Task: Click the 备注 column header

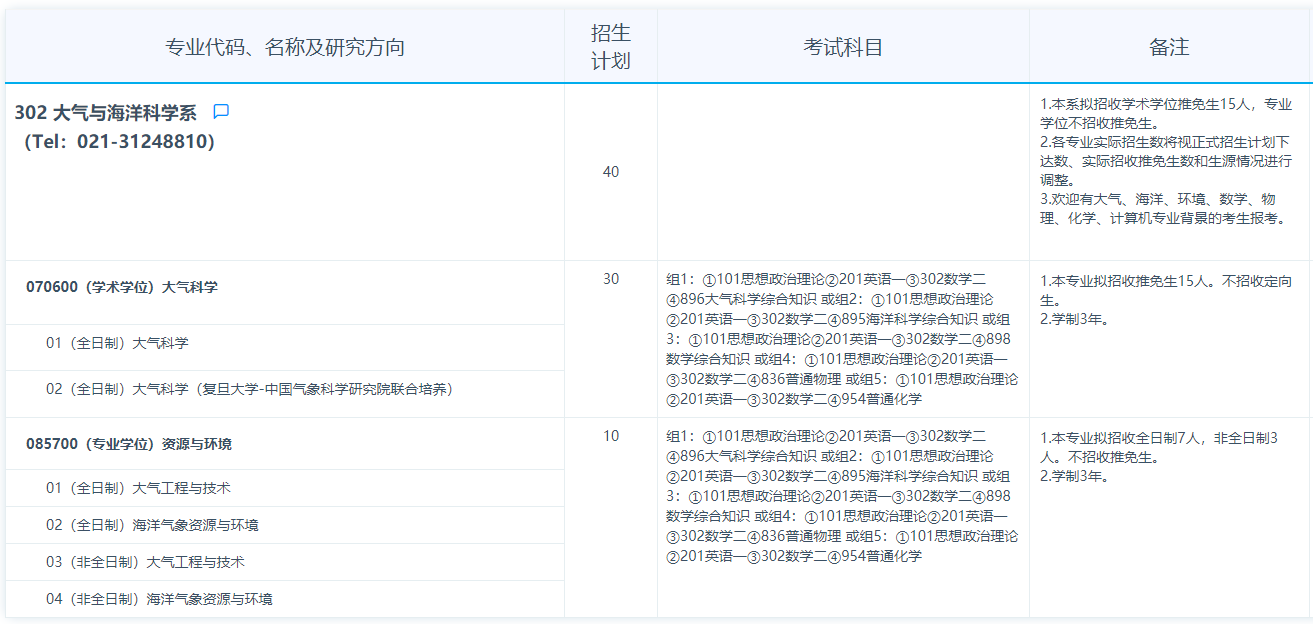Action: [1169, 47]
